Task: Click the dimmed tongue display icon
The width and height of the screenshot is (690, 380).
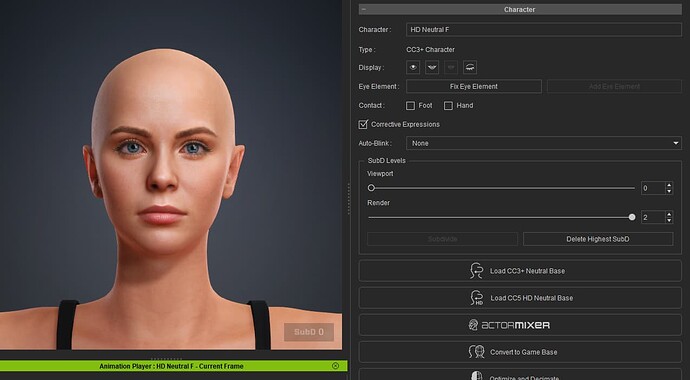Action: (451, 67)
